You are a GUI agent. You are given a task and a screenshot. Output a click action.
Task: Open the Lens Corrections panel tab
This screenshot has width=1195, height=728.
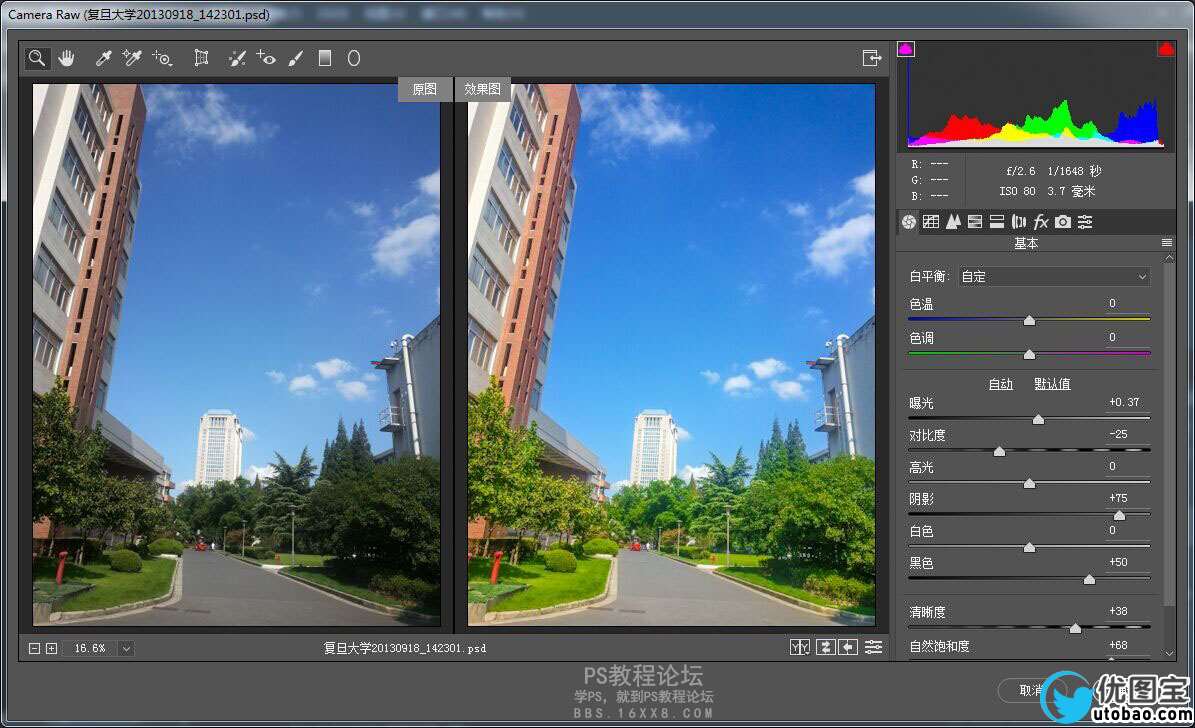(x=1019, y=222)
